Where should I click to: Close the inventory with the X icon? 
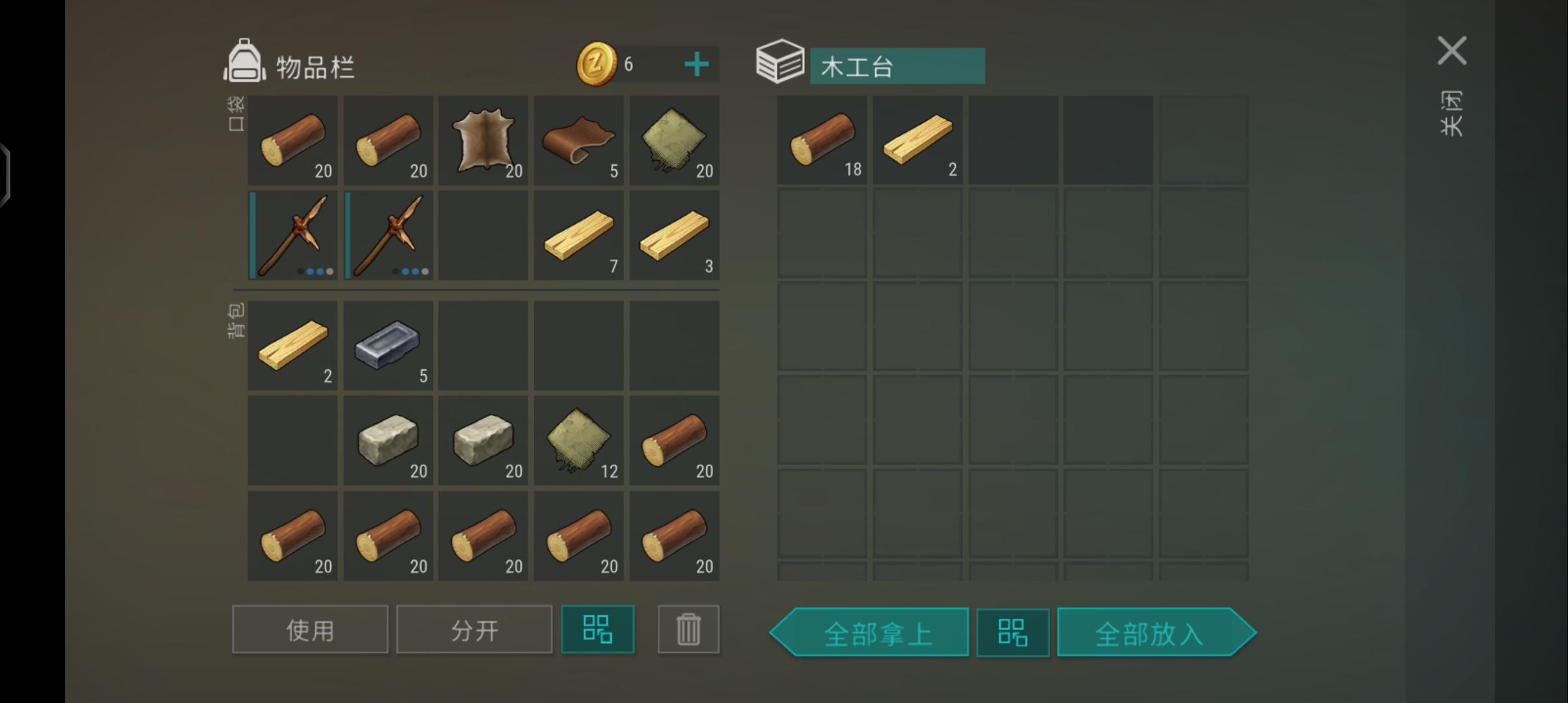pos(1452,51)
